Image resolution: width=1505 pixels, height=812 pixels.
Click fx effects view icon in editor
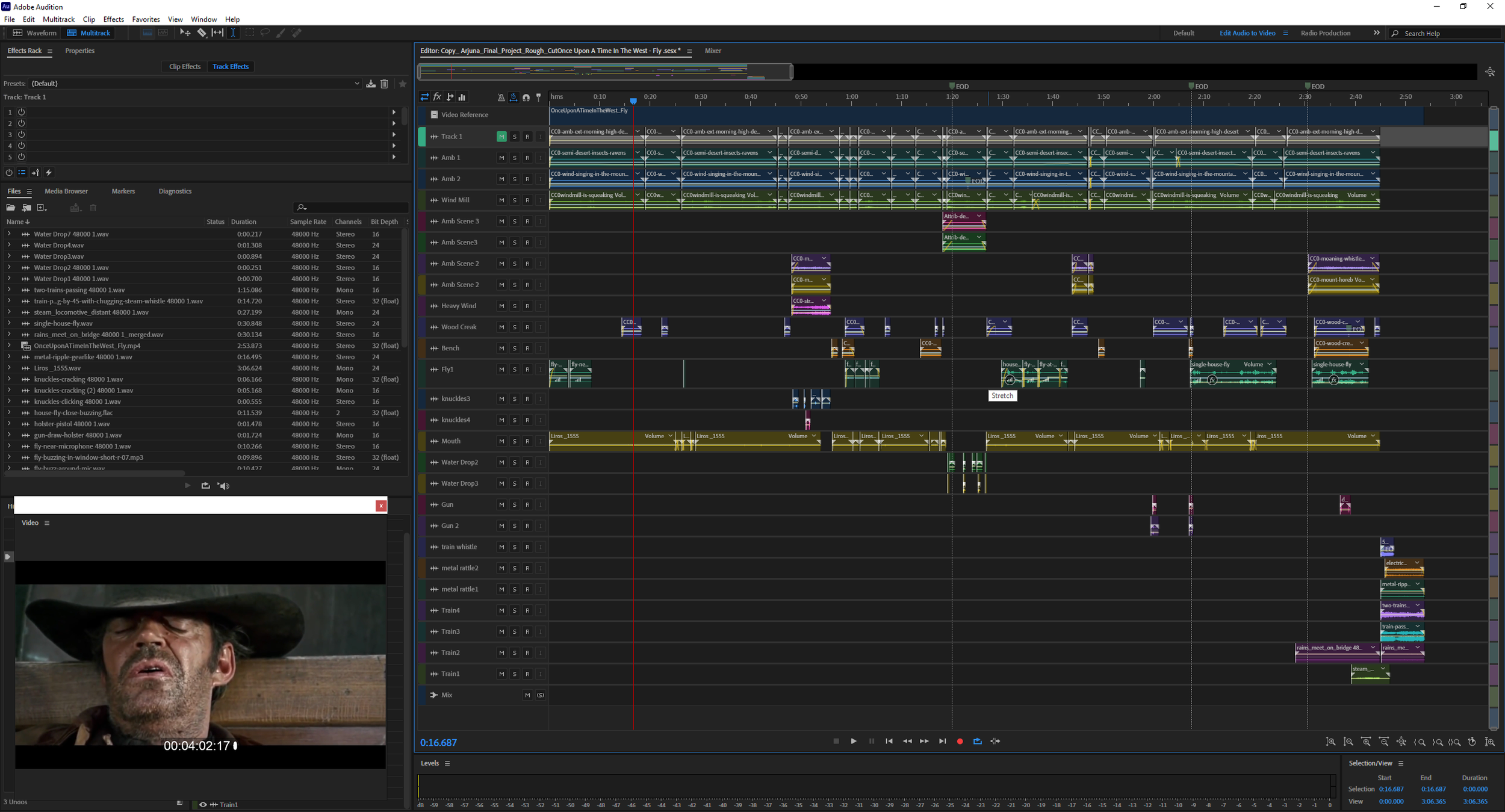pos(438,97)
